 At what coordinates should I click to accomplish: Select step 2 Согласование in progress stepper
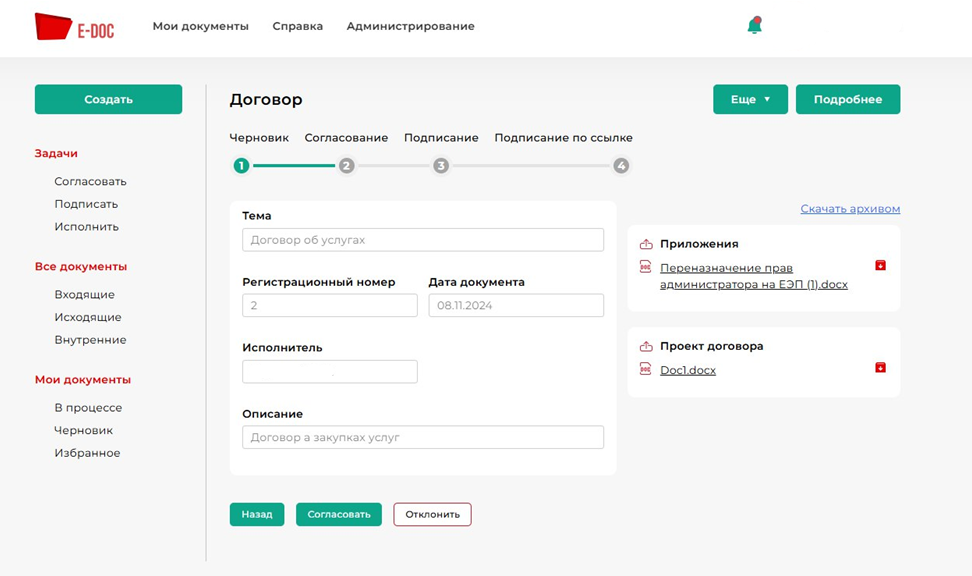click(346, 166)
